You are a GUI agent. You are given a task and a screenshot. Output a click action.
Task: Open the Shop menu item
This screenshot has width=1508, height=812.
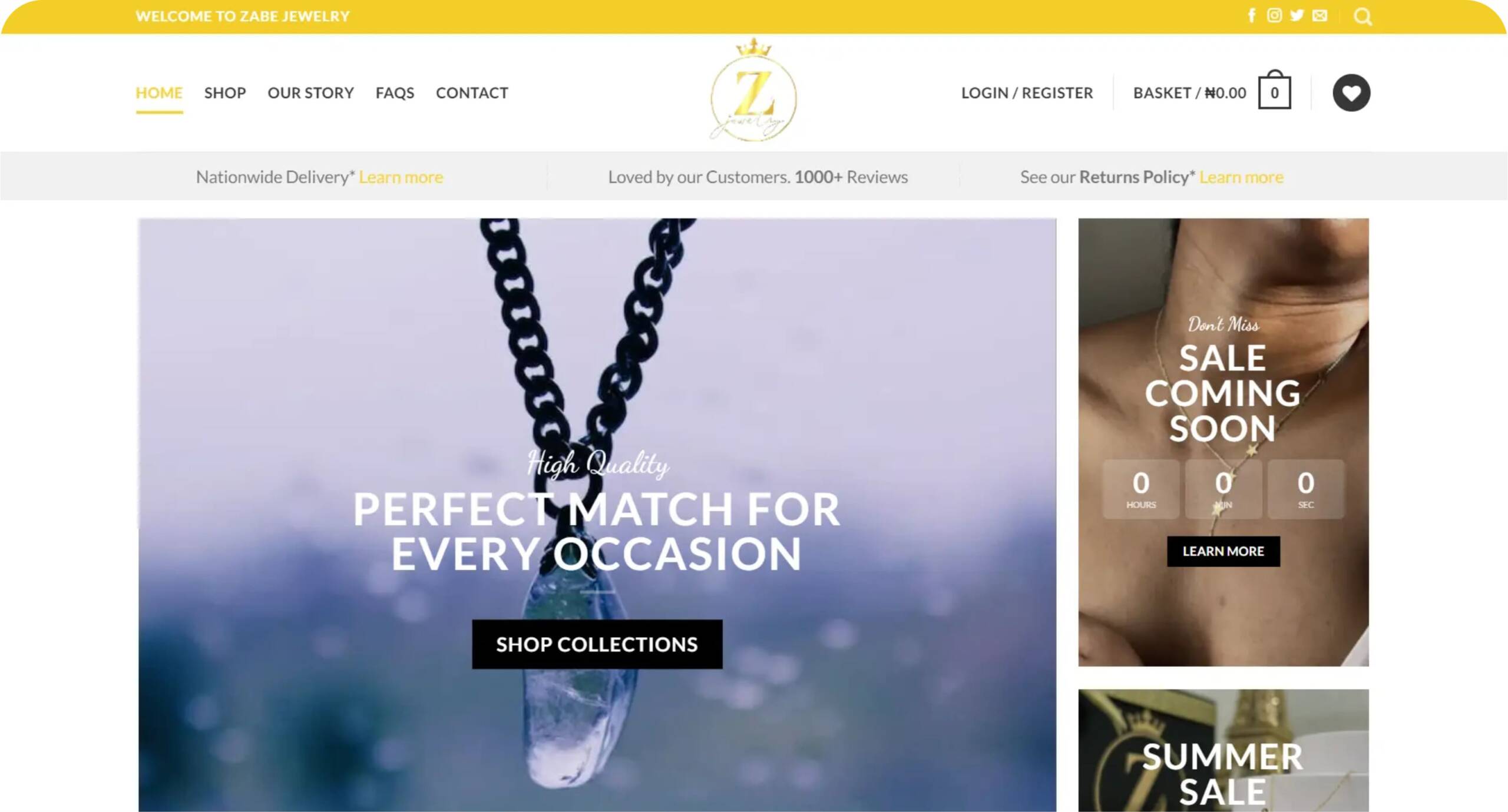(x=225, y=93)
